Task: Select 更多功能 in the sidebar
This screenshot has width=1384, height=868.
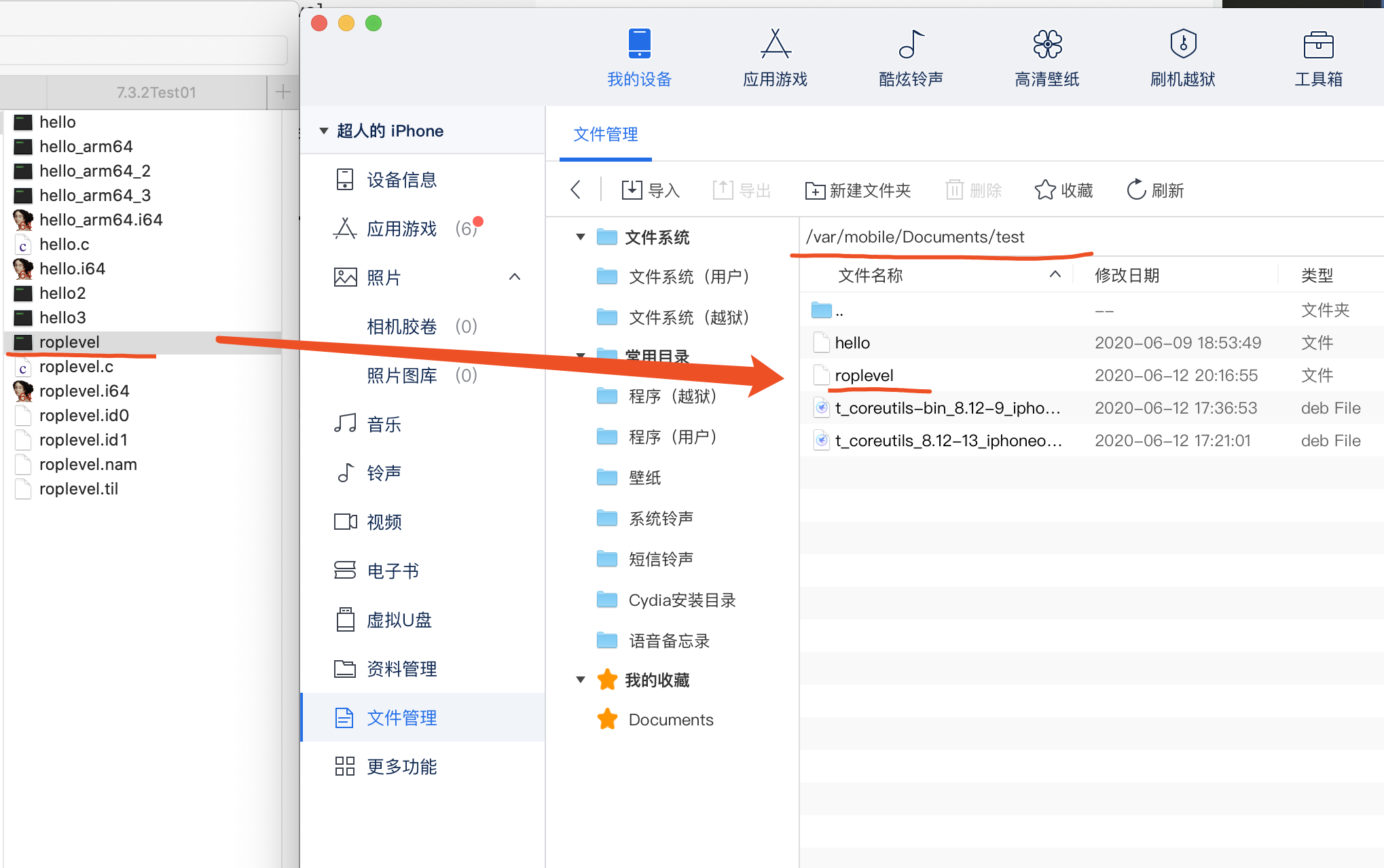Action: (x=422, y=766)
